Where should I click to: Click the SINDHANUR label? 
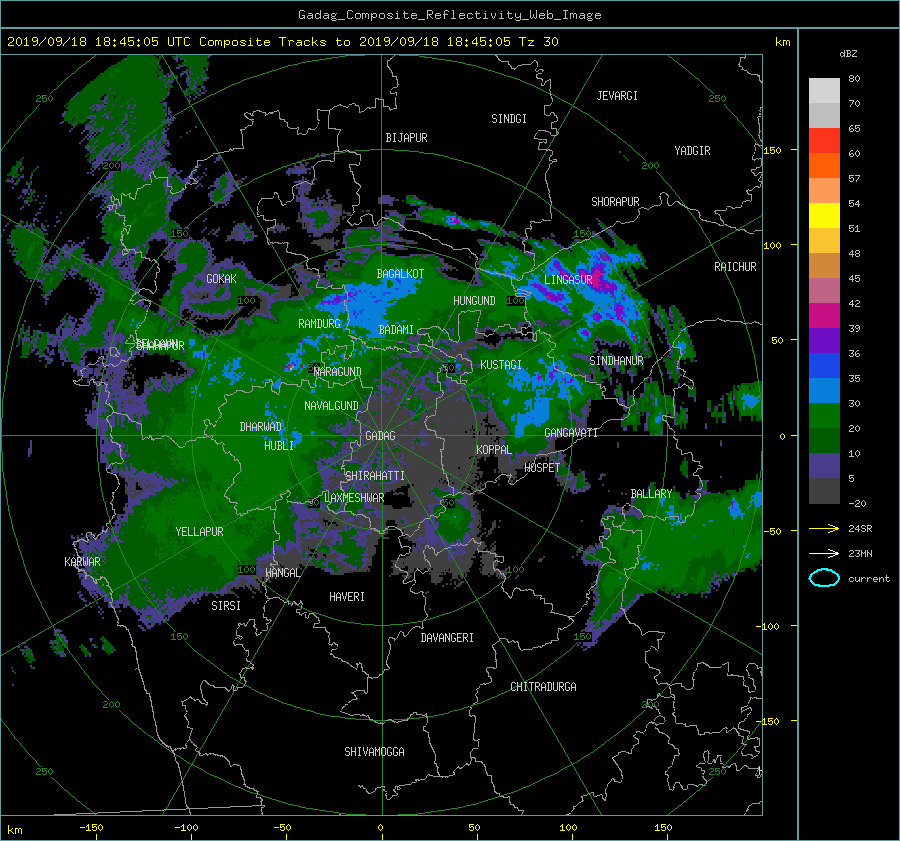pos(616,361)
